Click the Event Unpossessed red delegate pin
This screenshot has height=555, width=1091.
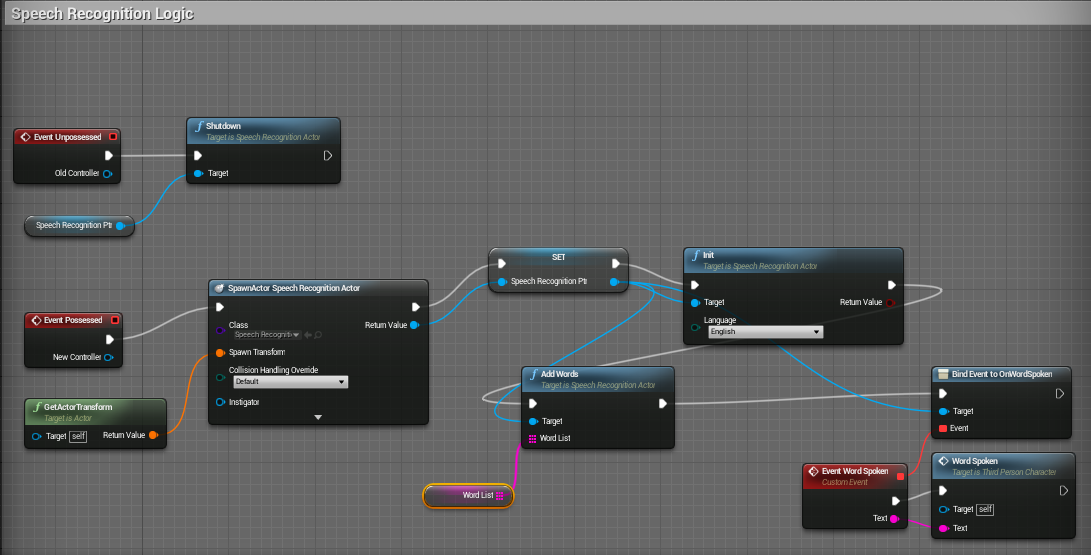[113, 136]
